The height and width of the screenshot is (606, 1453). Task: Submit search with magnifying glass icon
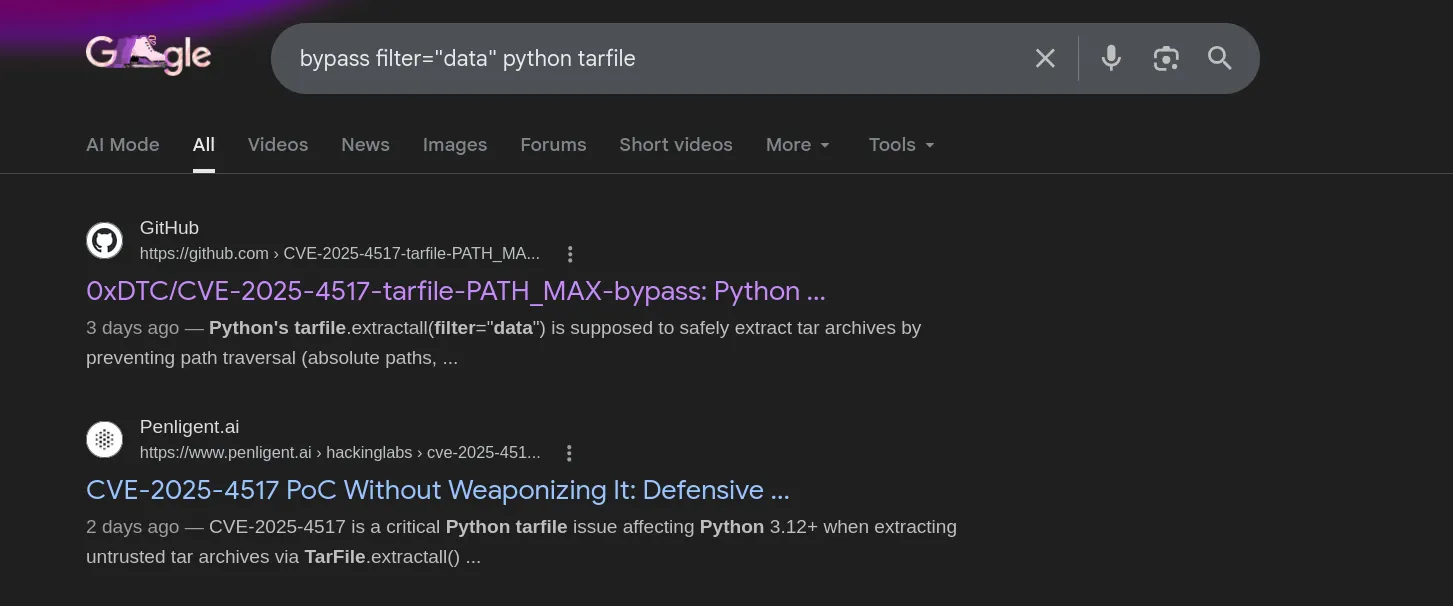pyautogui.click(x=1220, y=58)
